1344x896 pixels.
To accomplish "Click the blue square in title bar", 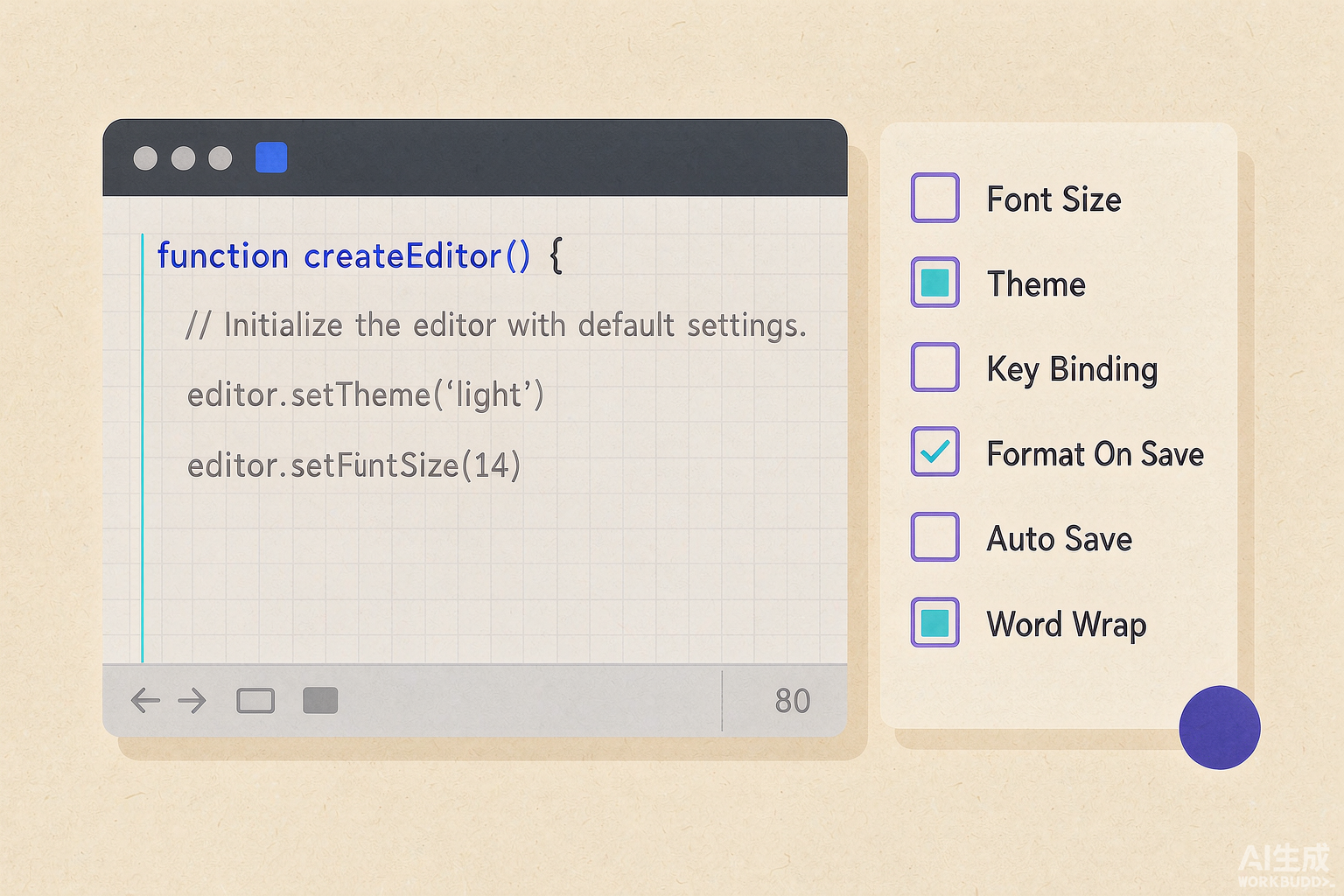I will (x=271, y=157).
